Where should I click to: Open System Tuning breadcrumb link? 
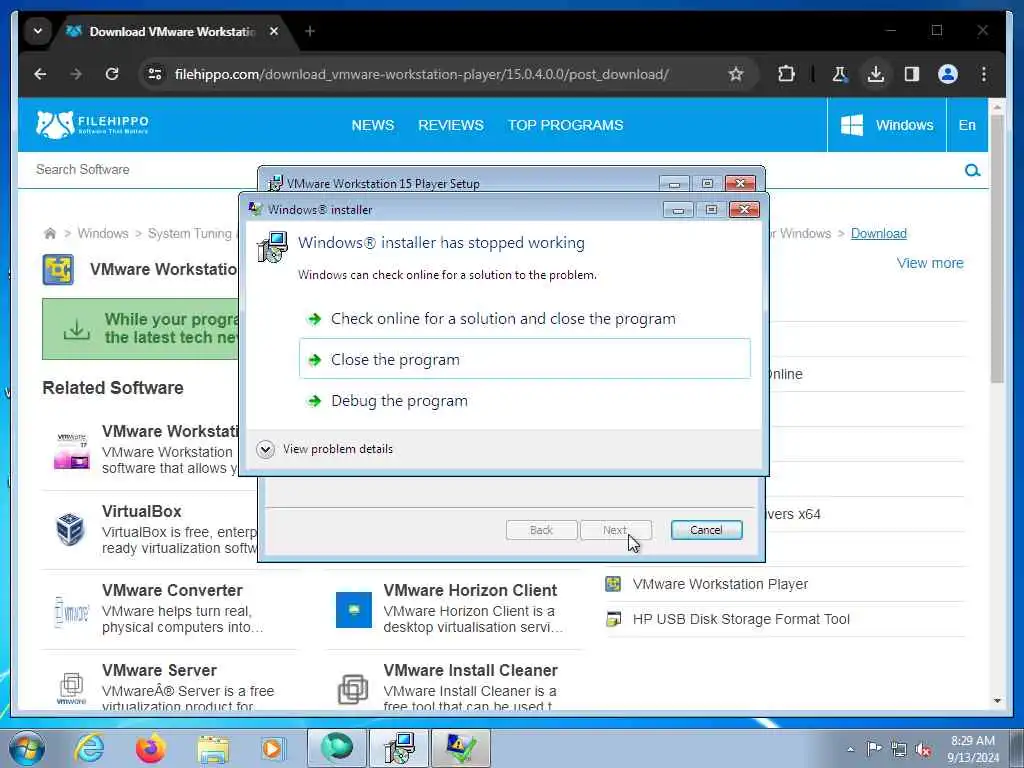pyautogui.click(x=189, y=233)
